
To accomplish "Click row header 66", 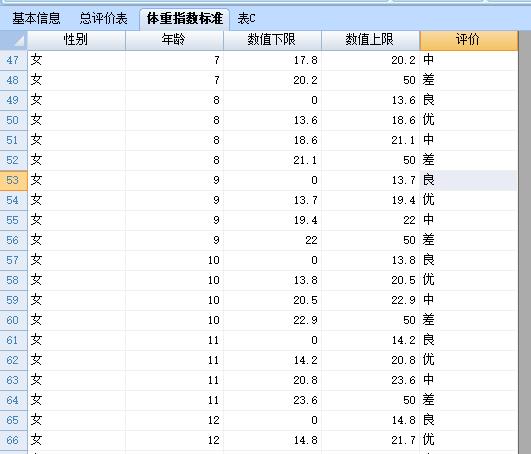I will 14,440.
